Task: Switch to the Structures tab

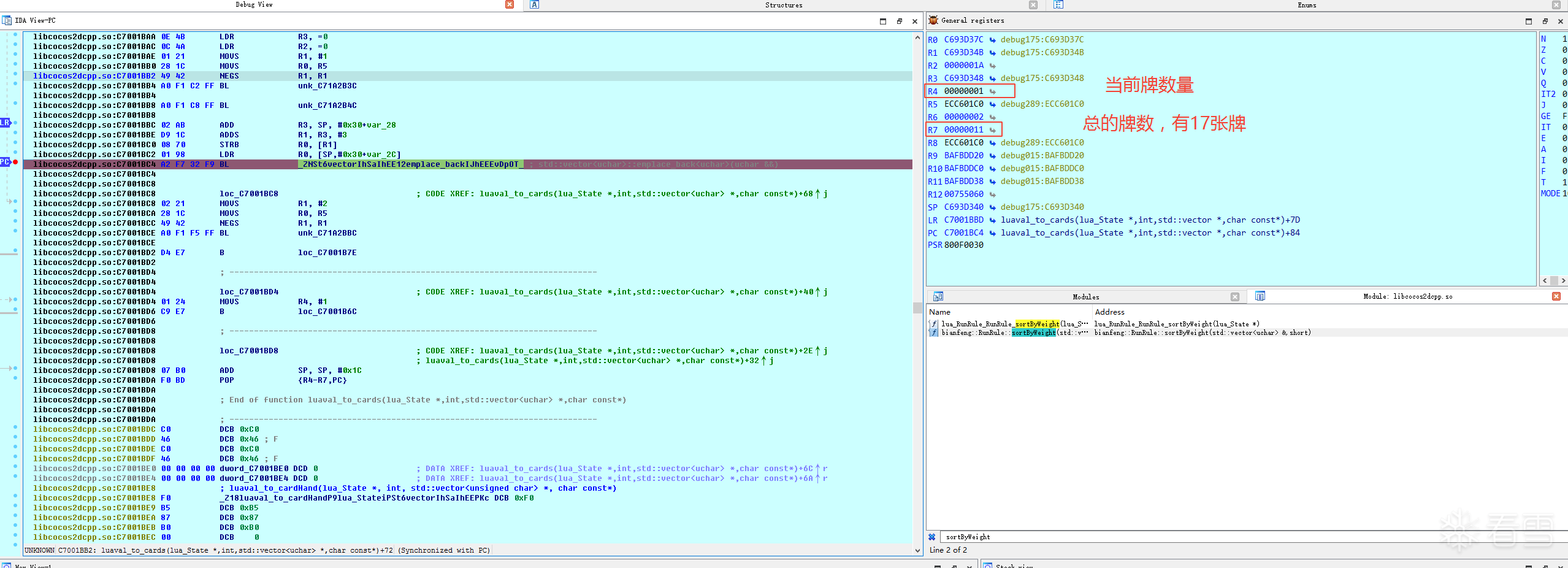Action: click(784, 5)
